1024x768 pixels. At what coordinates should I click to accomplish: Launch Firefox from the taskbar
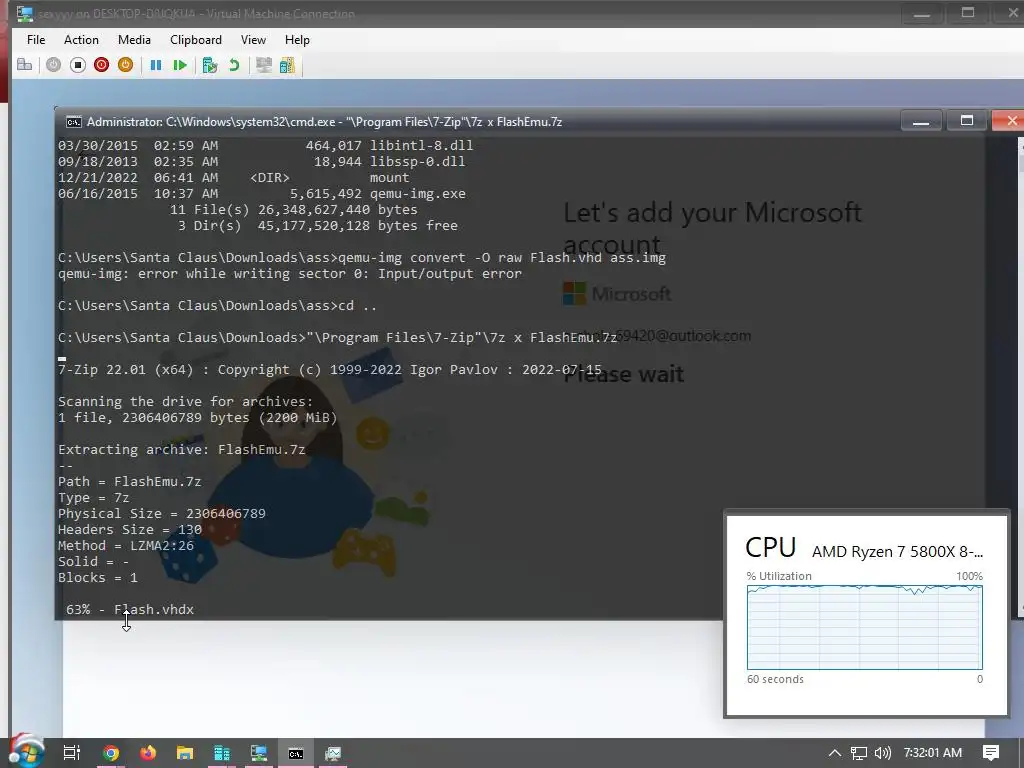(148, 753)
